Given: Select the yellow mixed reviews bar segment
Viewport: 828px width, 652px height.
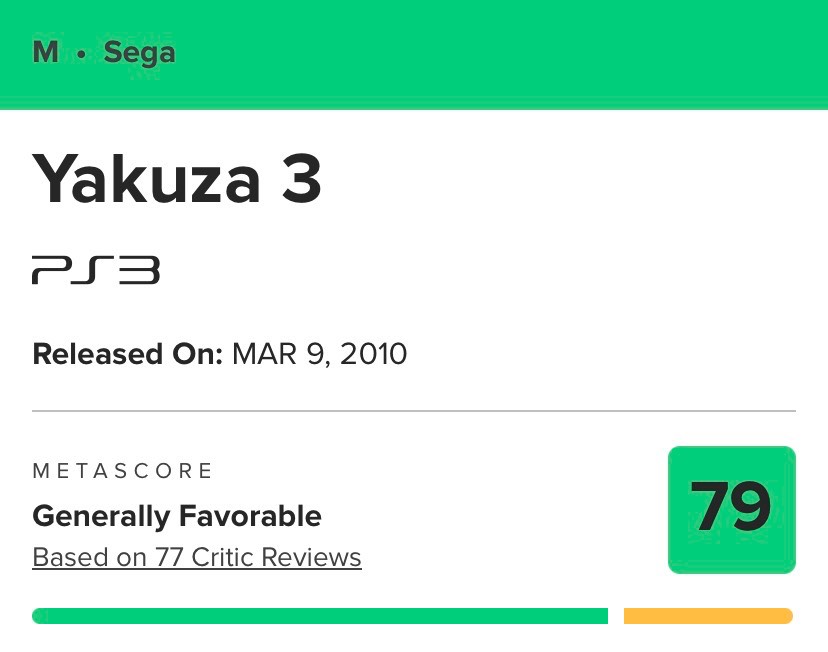Looking at the screenshot, I should [x=708, y=616].
